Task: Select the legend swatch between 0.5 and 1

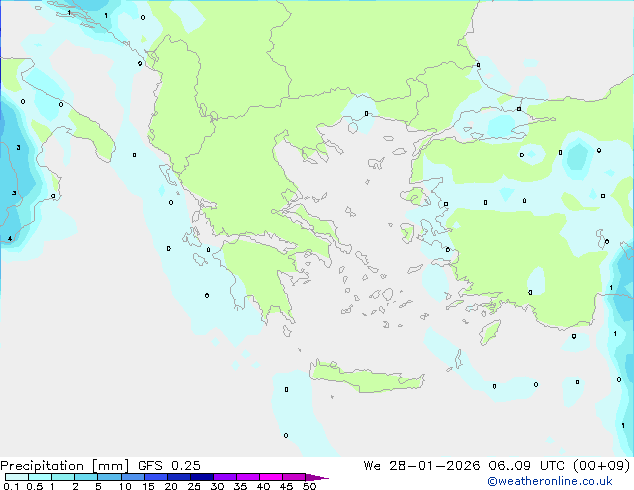Action: pos(40,477)
